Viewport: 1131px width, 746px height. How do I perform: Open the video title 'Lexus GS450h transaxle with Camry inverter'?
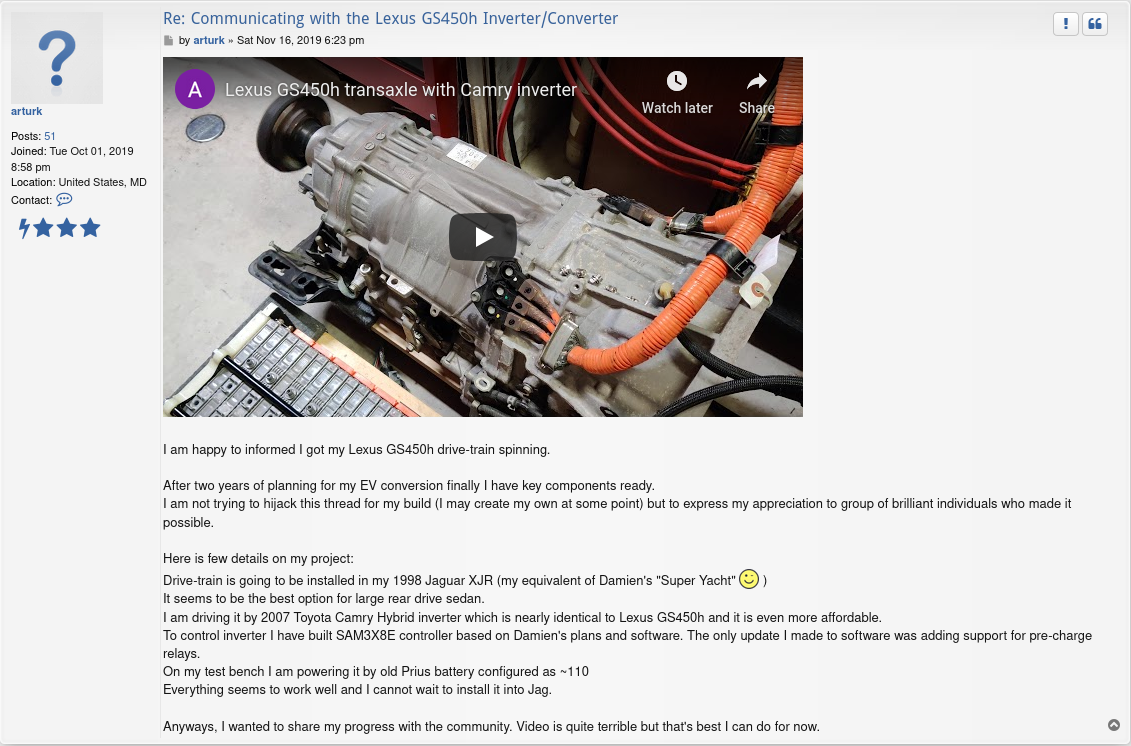[400, 89]
